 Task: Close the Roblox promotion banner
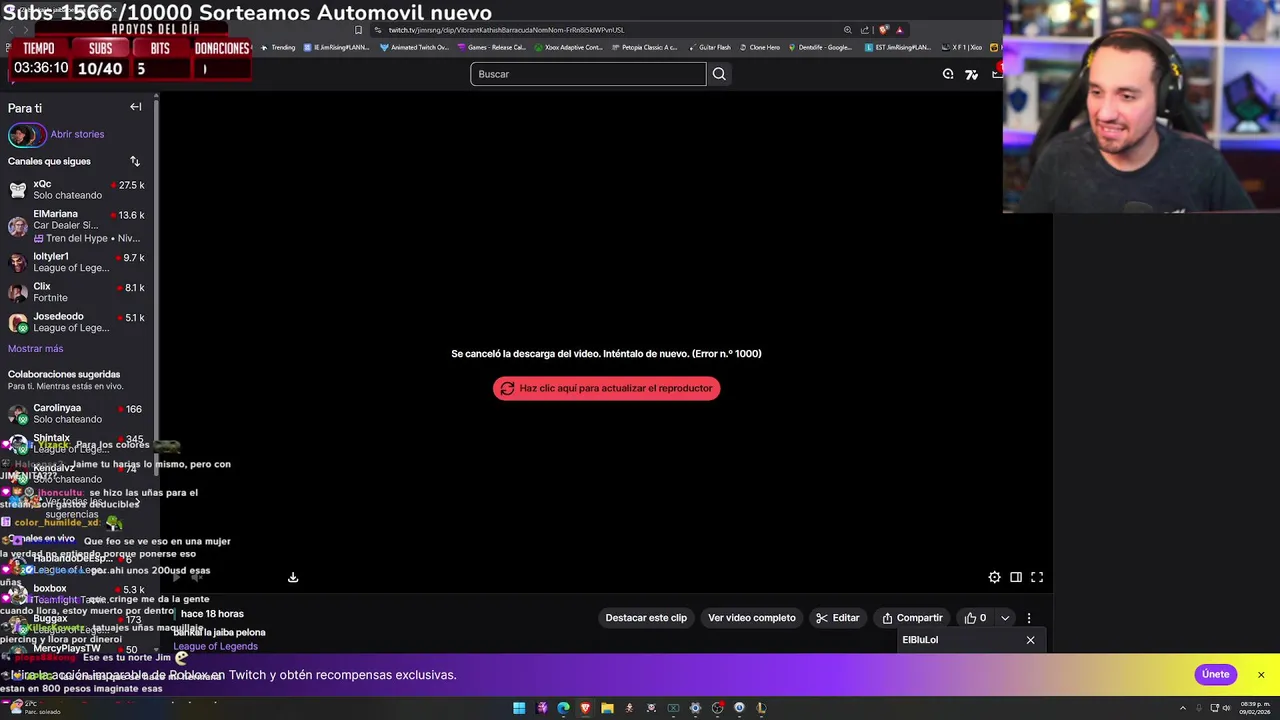click(x=1261, y=675)
